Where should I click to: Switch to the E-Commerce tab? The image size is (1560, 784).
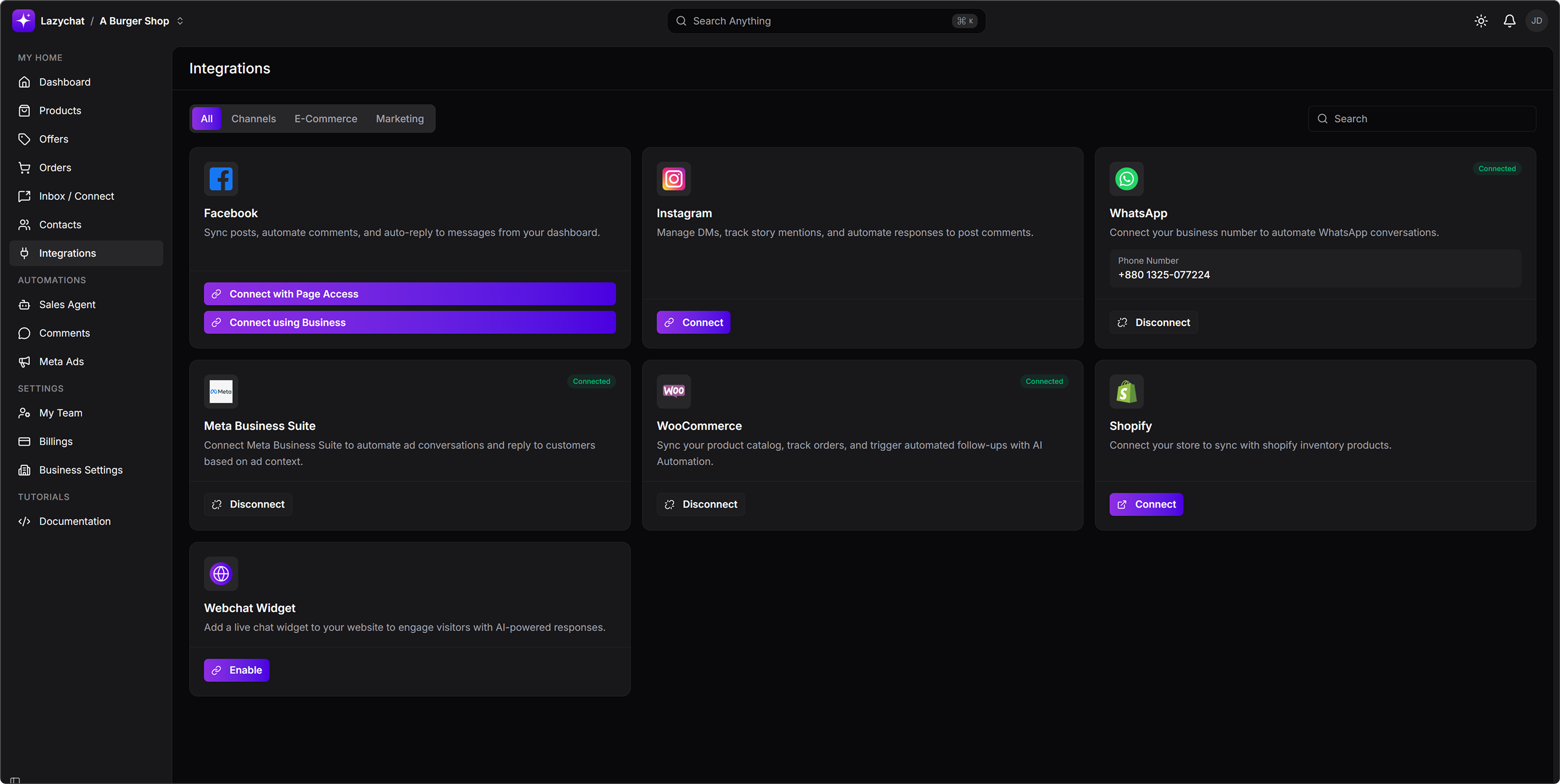click(326, 119)
